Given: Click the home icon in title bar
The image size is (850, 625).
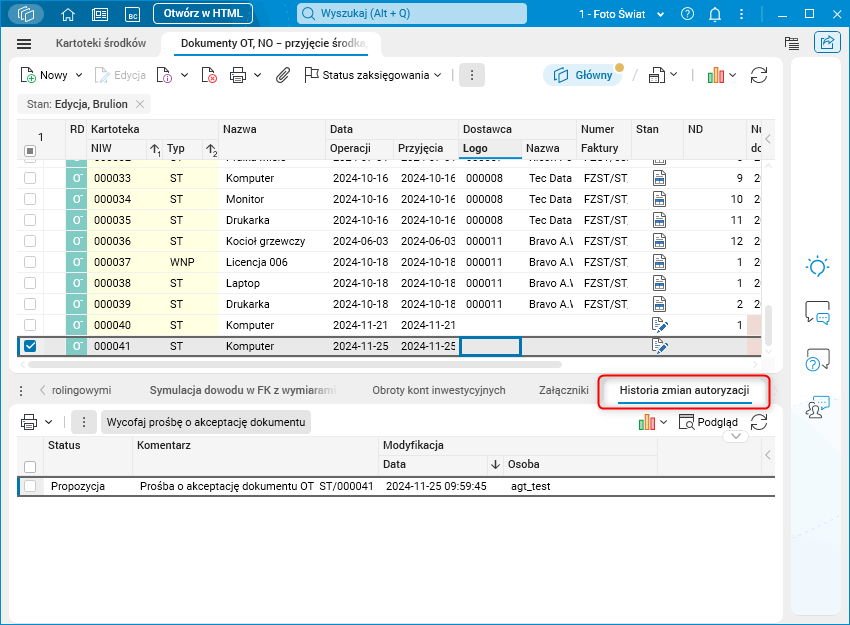Looking at the screenshot, I should coord(68,14).
